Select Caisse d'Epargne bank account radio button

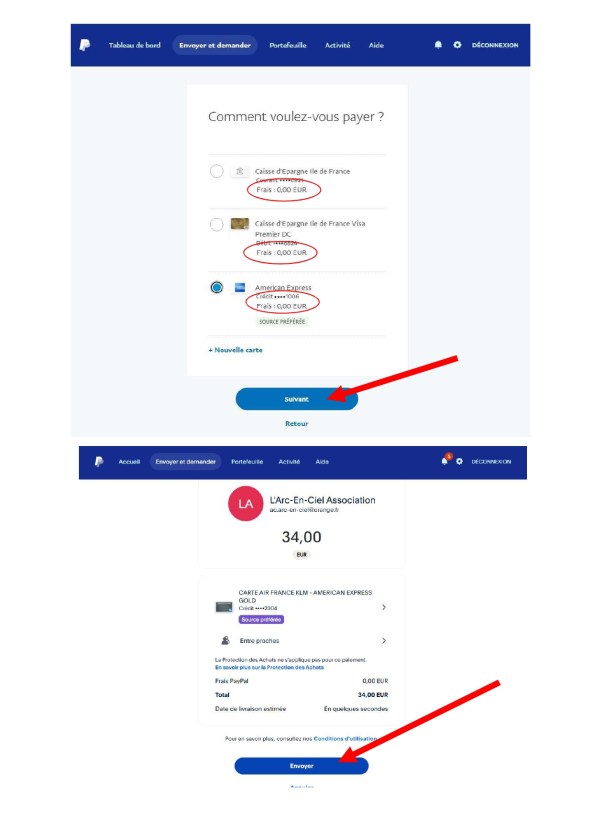pos(216,171)
